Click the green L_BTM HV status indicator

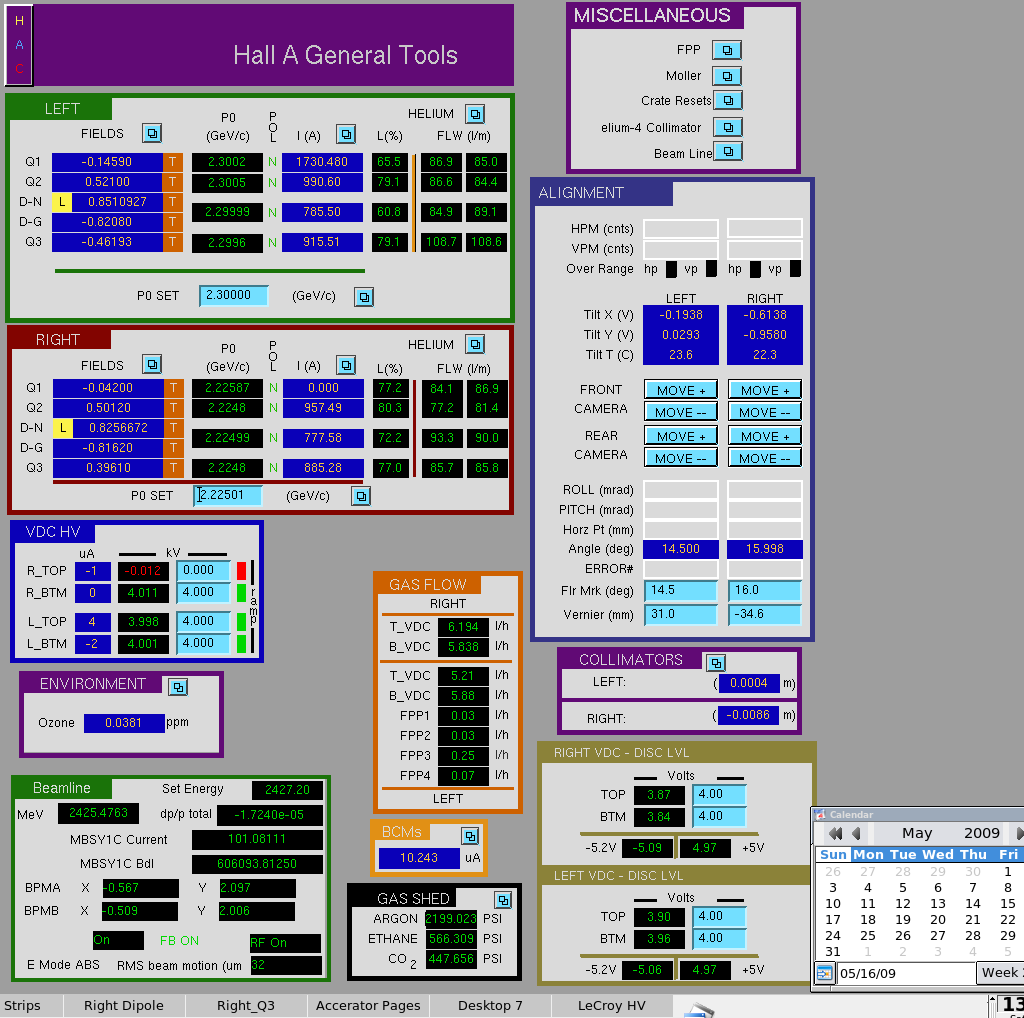(241, 643)
